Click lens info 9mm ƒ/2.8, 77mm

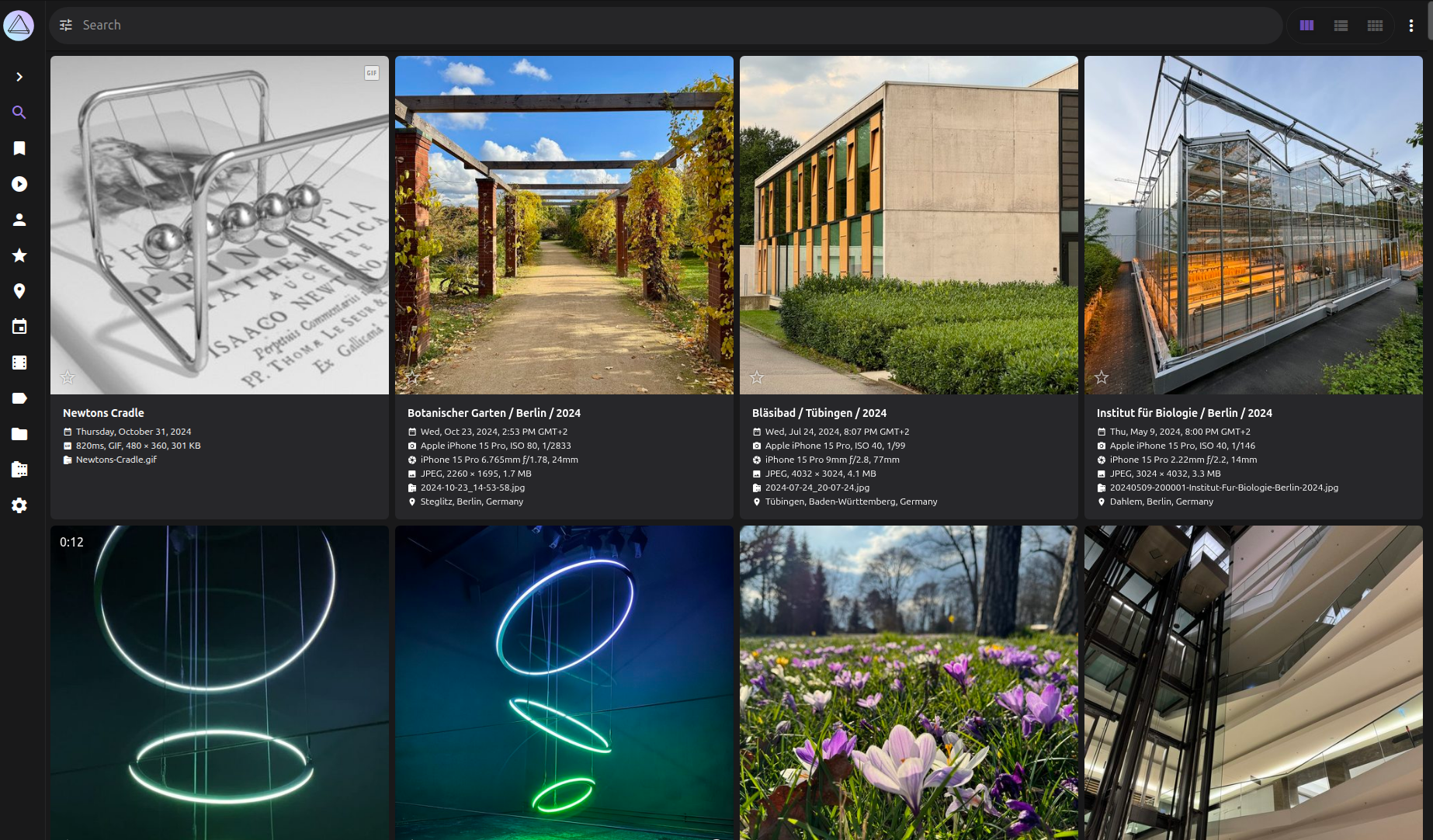click(x=832, y=460)
